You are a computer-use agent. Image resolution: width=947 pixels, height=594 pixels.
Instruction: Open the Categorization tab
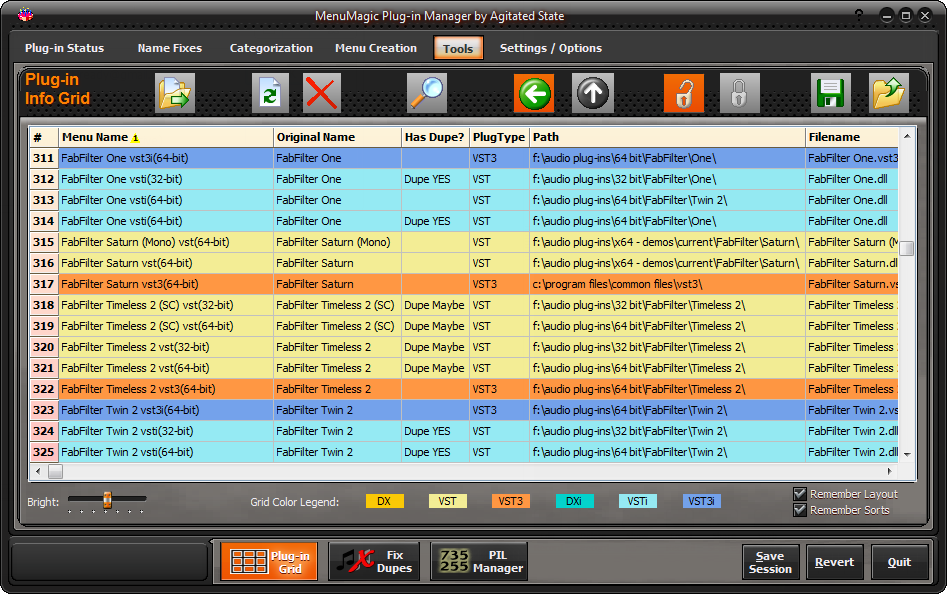tap(271, 48)
